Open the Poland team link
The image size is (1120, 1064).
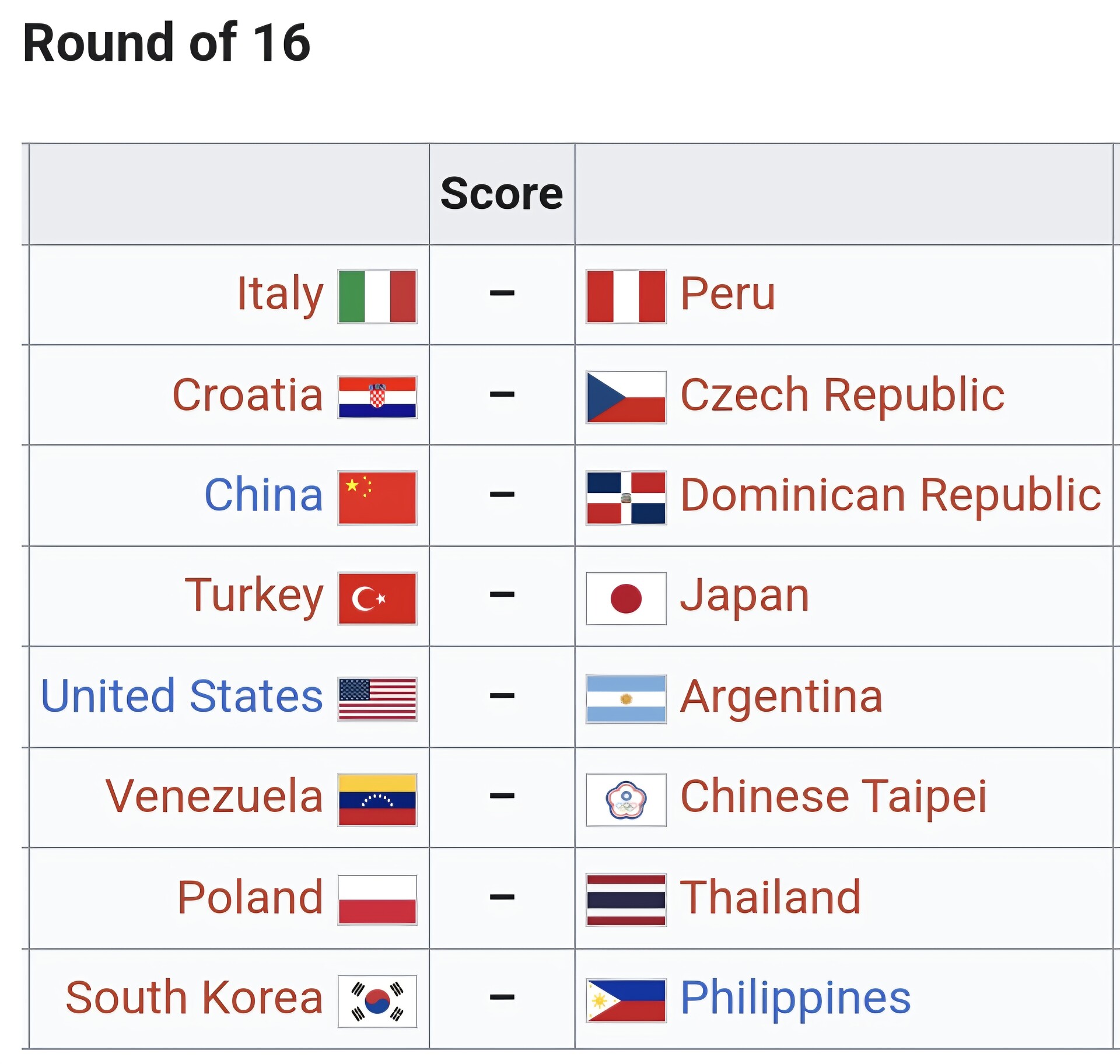[x=250, y=897]
